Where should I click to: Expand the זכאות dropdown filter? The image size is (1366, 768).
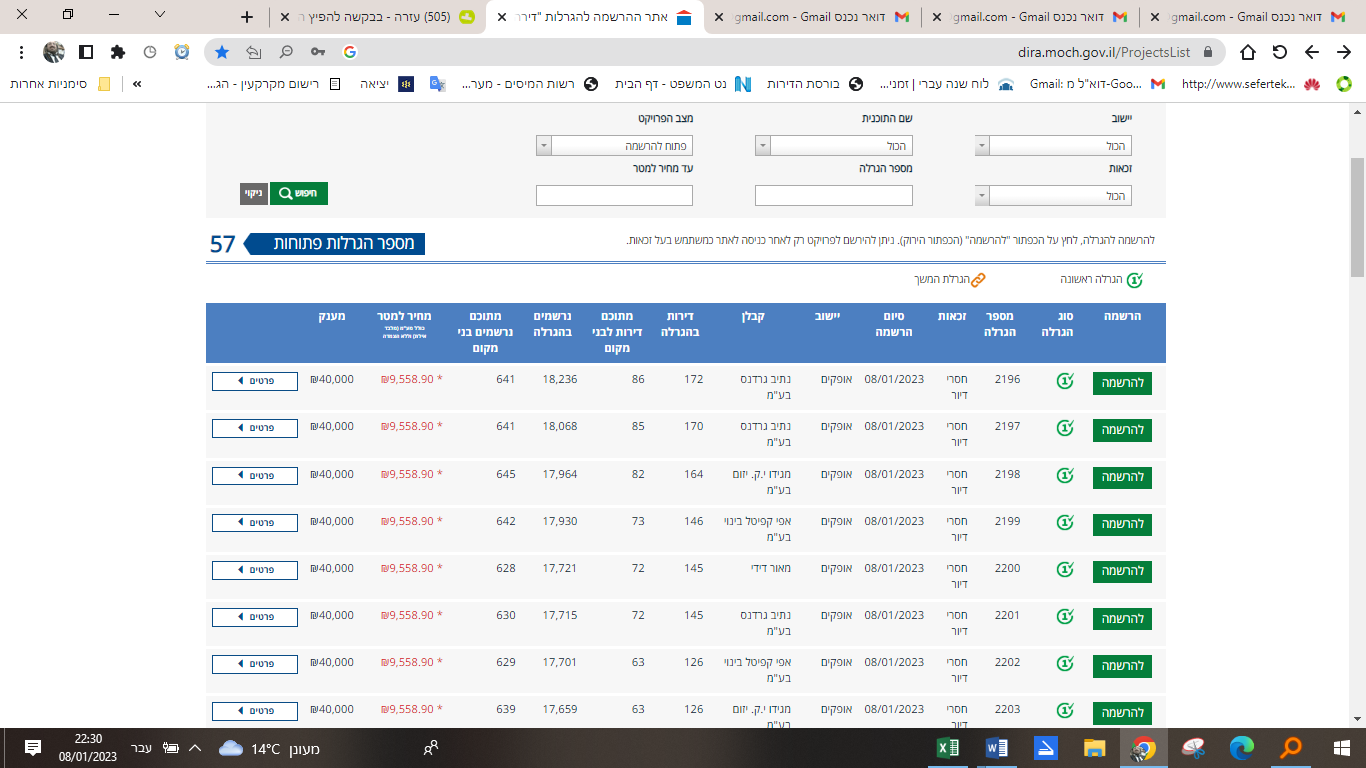click(x=1053, y=196)
